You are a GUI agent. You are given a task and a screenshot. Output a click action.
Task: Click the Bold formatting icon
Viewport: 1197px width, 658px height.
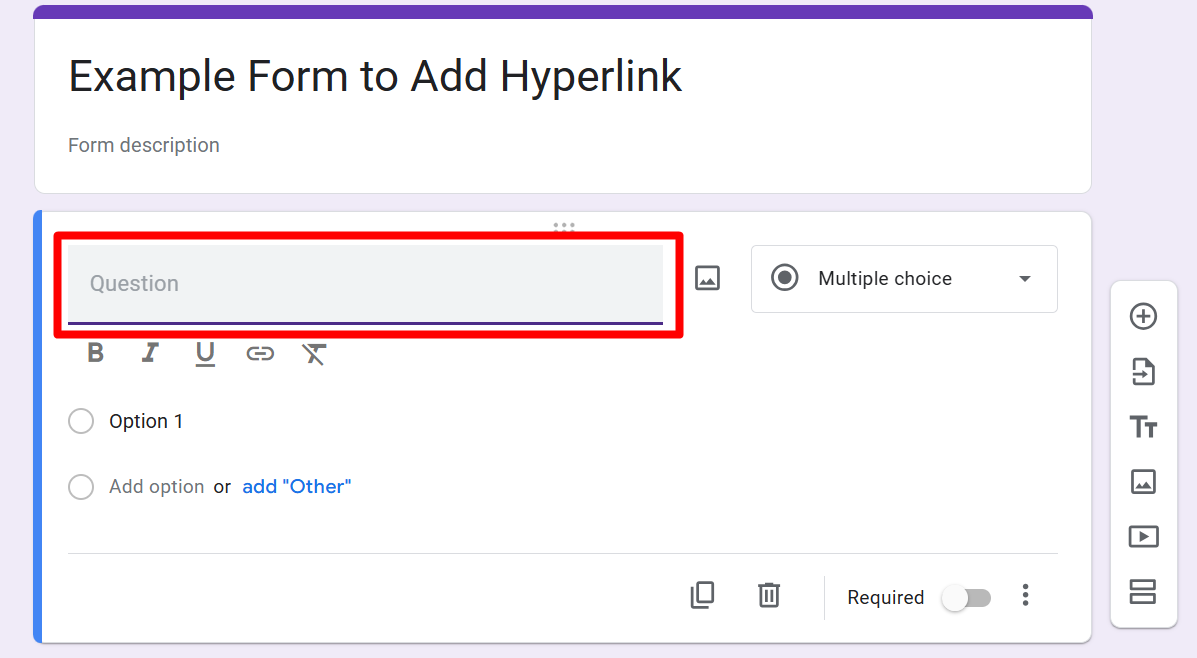tap(96, 353)
